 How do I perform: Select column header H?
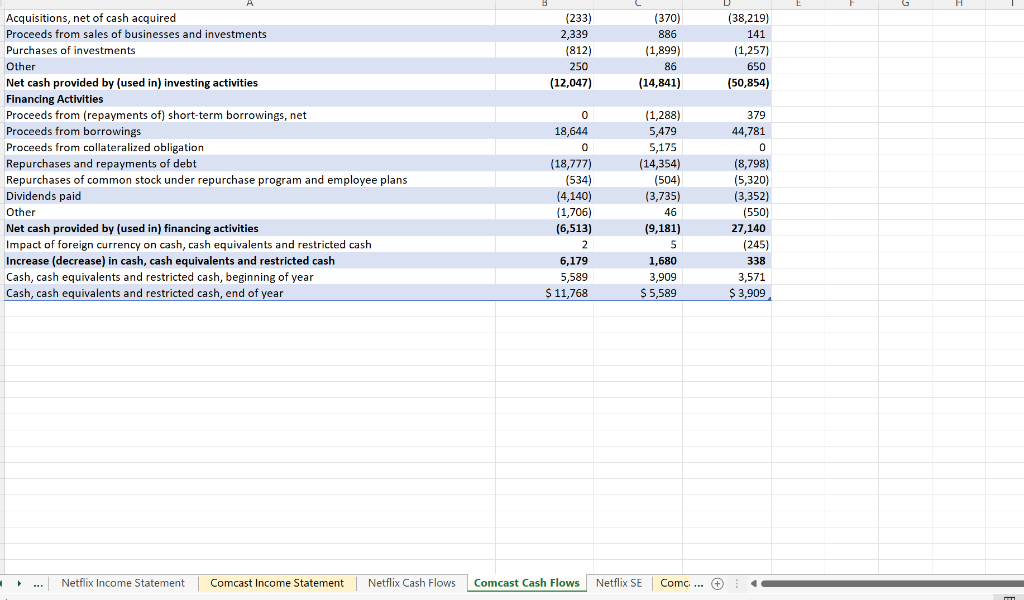pos(957,3)
